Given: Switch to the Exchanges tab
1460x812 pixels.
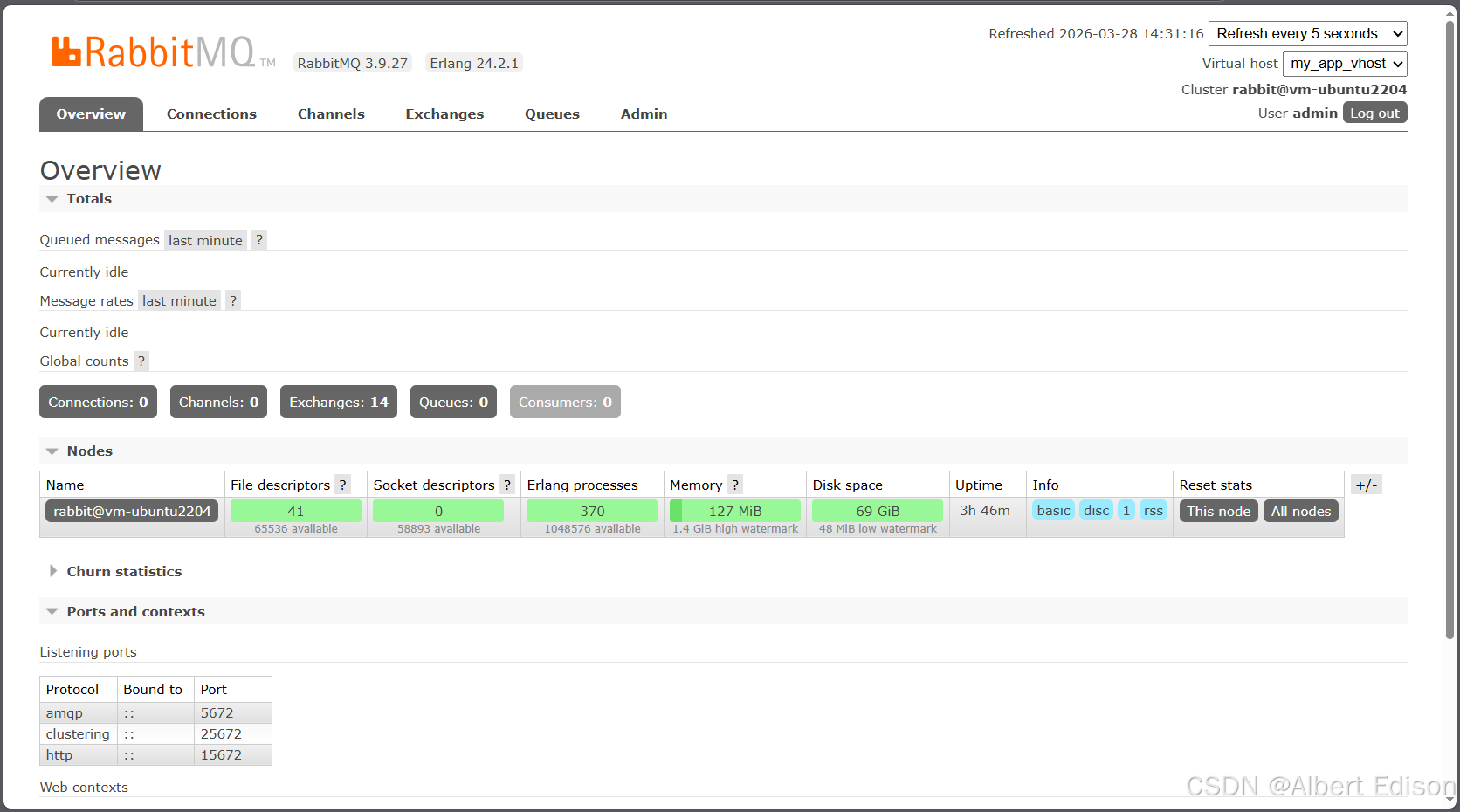Looking at the screenshot, I should point(444,114).
